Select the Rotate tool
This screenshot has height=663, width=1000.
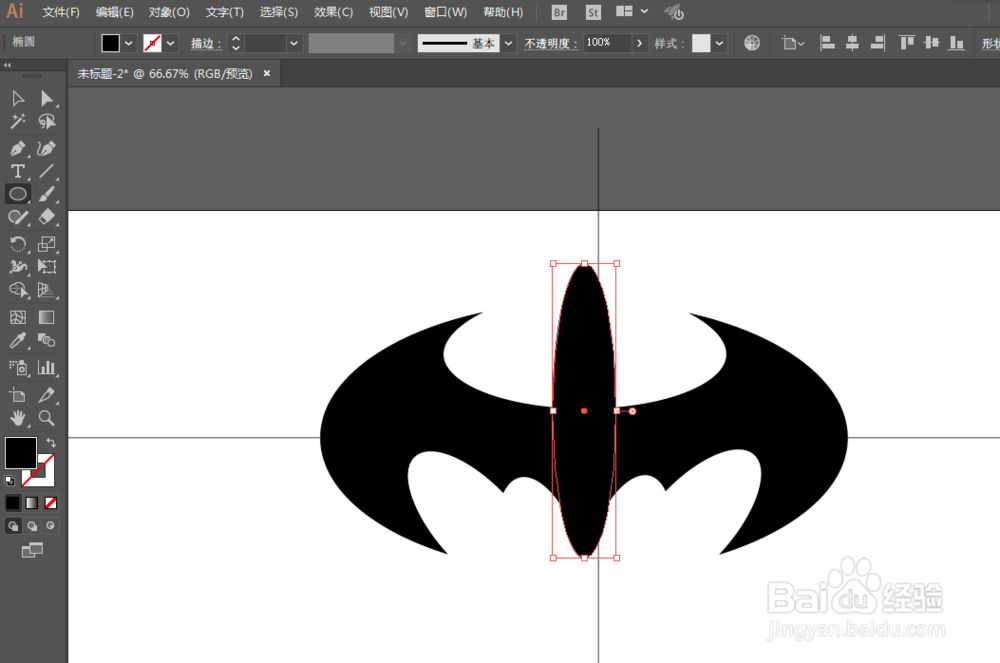(x=18, y=243)
